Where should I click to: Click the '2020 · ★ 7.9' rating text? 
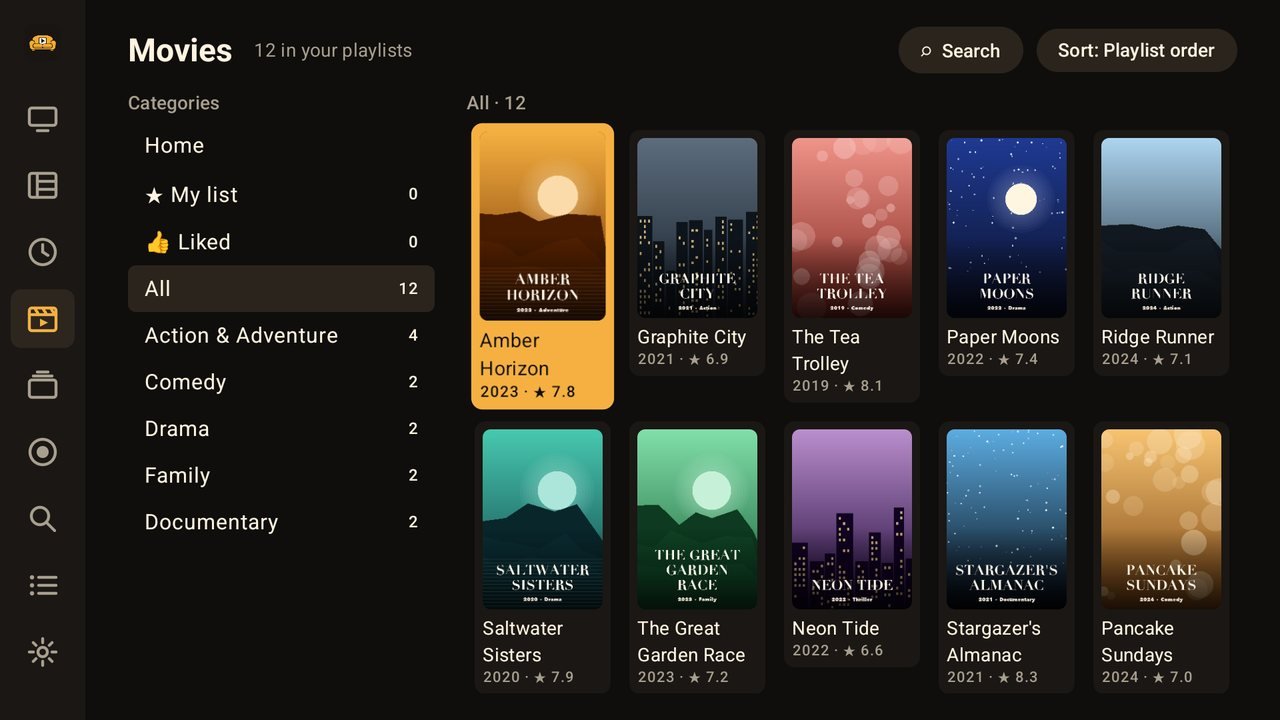(x=529, y=677)
